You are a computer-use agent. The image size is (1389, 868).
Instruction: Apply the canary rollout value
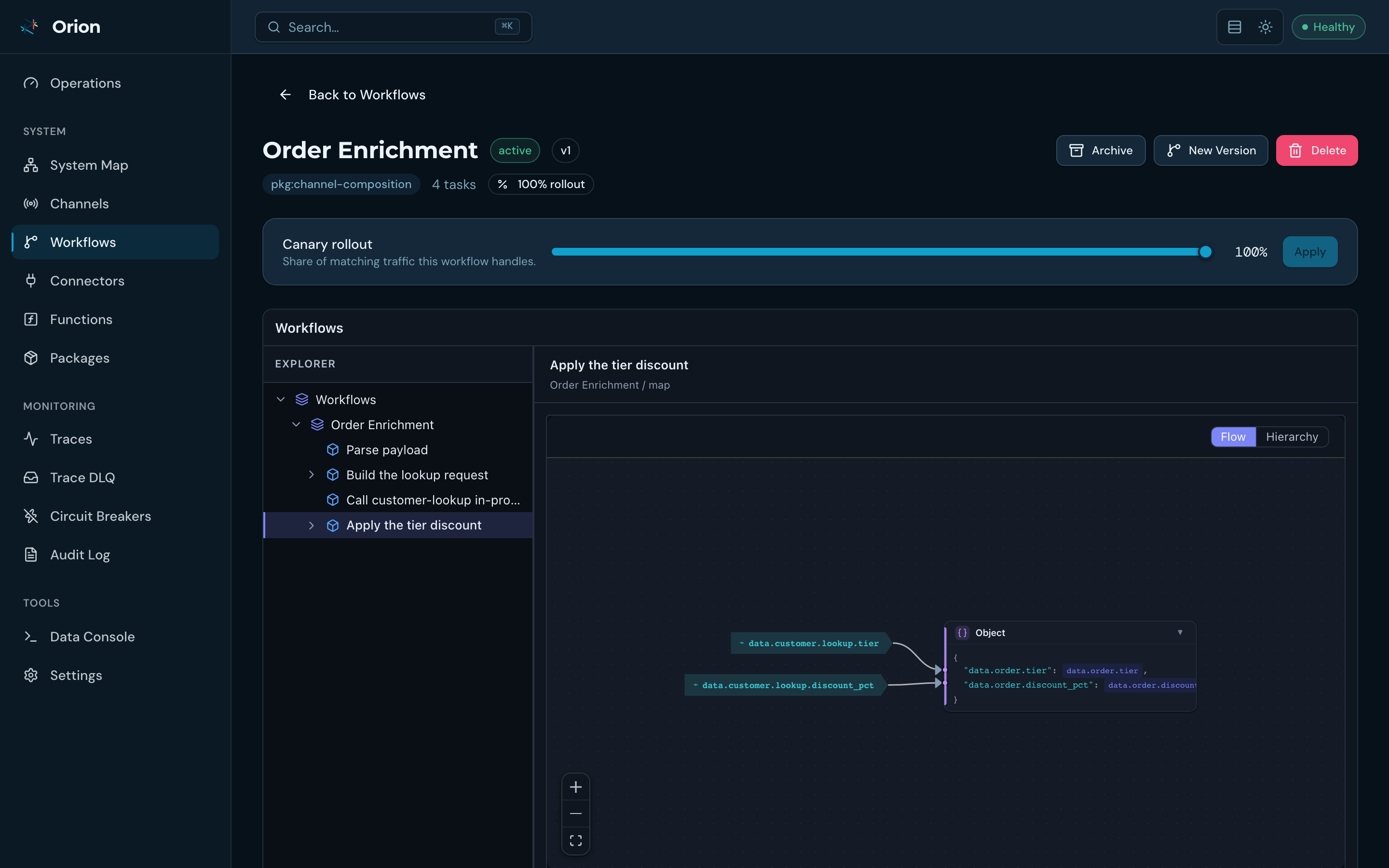(1310, 252)
